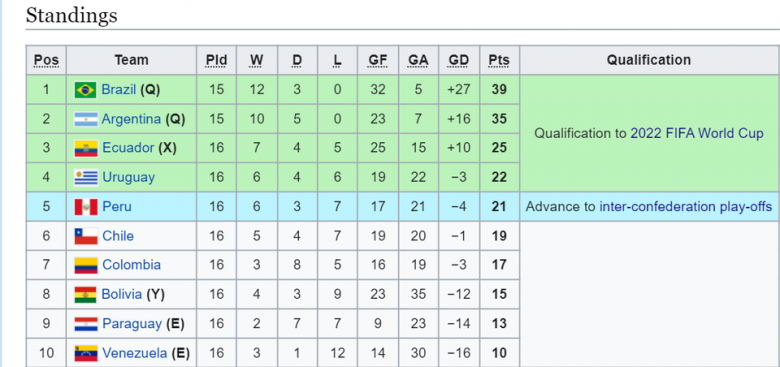Click the Pld column header abbreviation

point(216,60)
